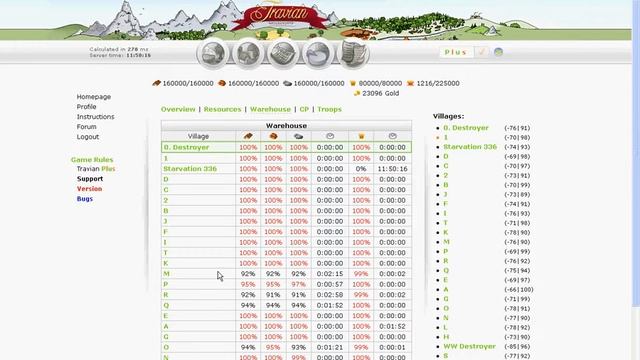This screenshot has height=360, width=640.
Task: Open village M row in warehouse table
Action: click(167, 273)
